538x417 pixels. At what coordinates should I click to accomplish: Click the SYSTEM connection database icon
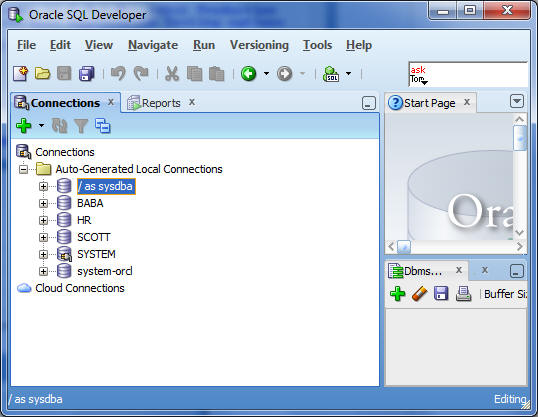click(64, 254)
